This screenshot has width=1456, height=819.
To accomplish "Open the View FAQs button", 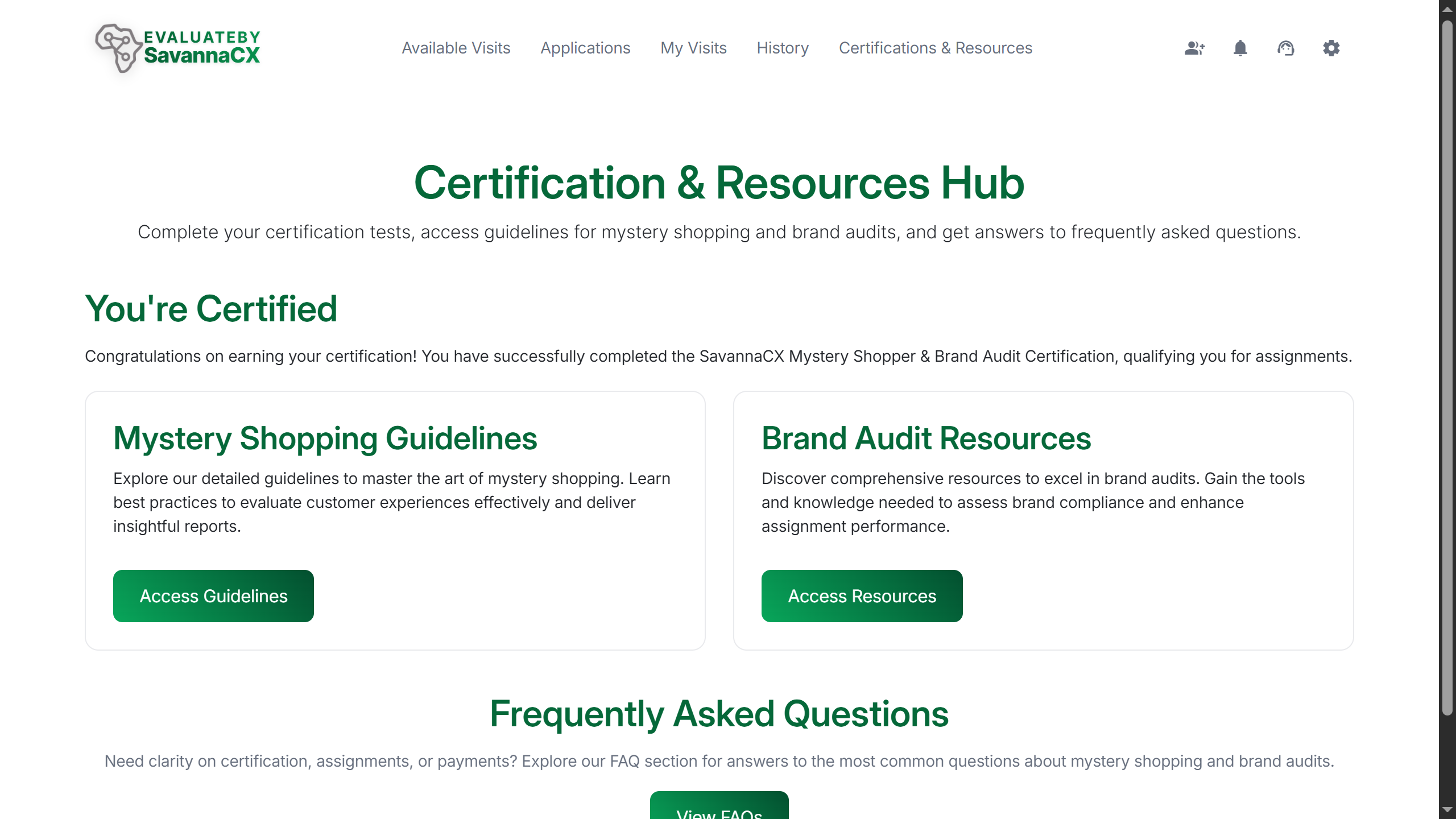I will pyautogui.click(x=719, y=810).
